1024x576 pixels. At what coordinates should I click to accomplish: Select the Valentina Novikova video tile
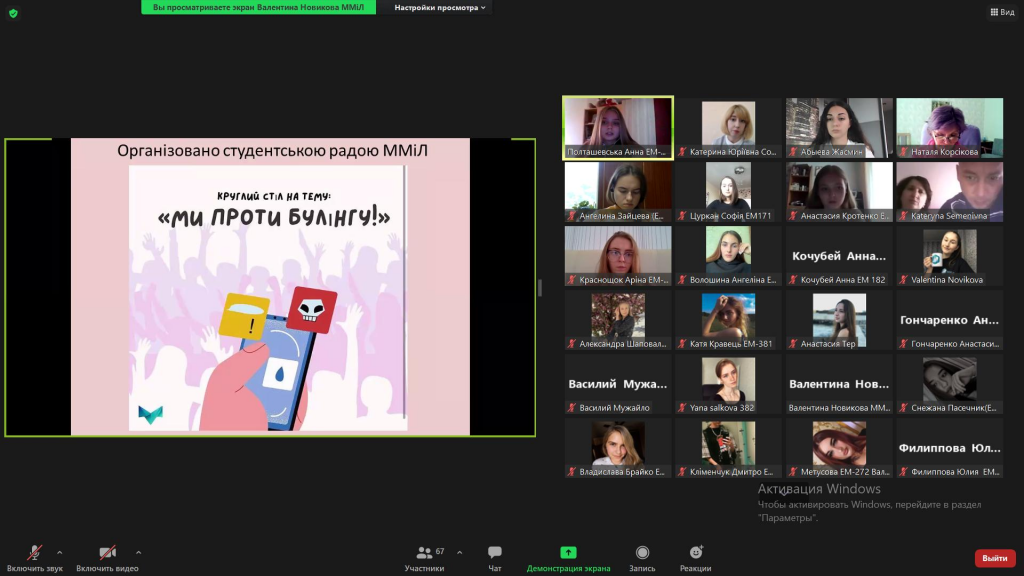tap(950, 256)
